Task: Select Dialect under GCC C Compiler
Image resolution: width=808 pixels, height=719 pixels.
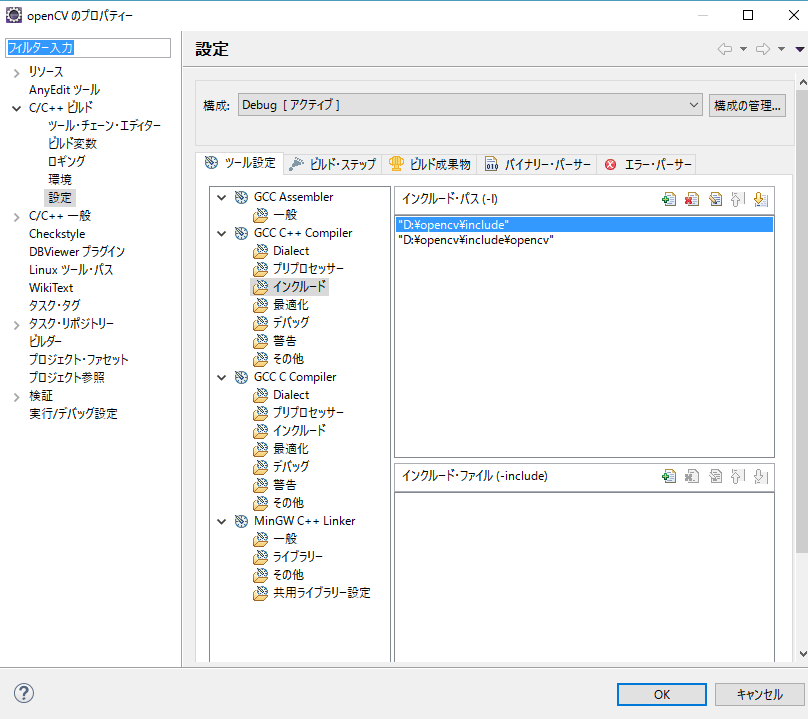Action: tap(291, 395)
